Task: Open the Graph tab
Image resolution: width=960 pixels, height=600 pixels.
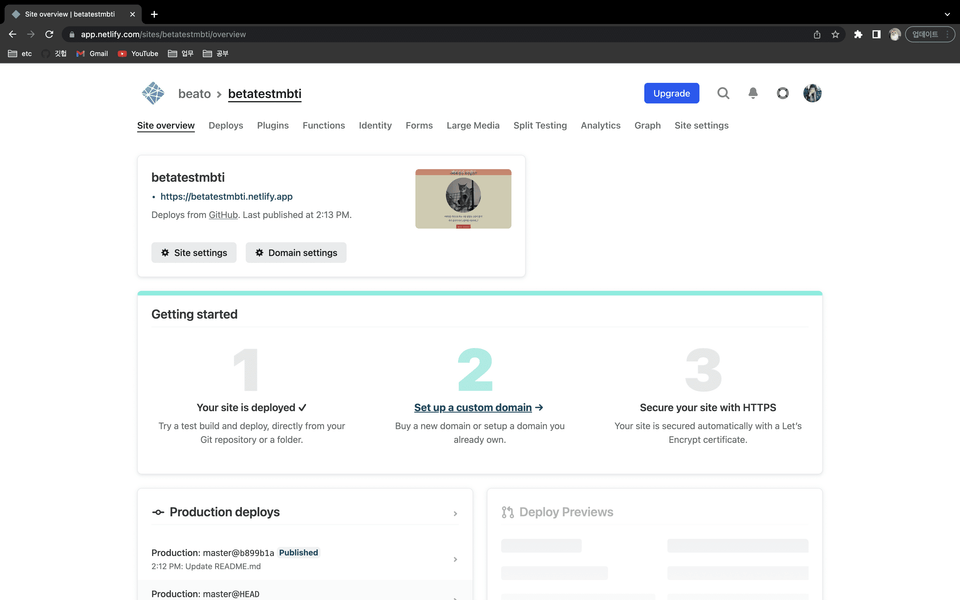Action: click(x=647, y=125)
